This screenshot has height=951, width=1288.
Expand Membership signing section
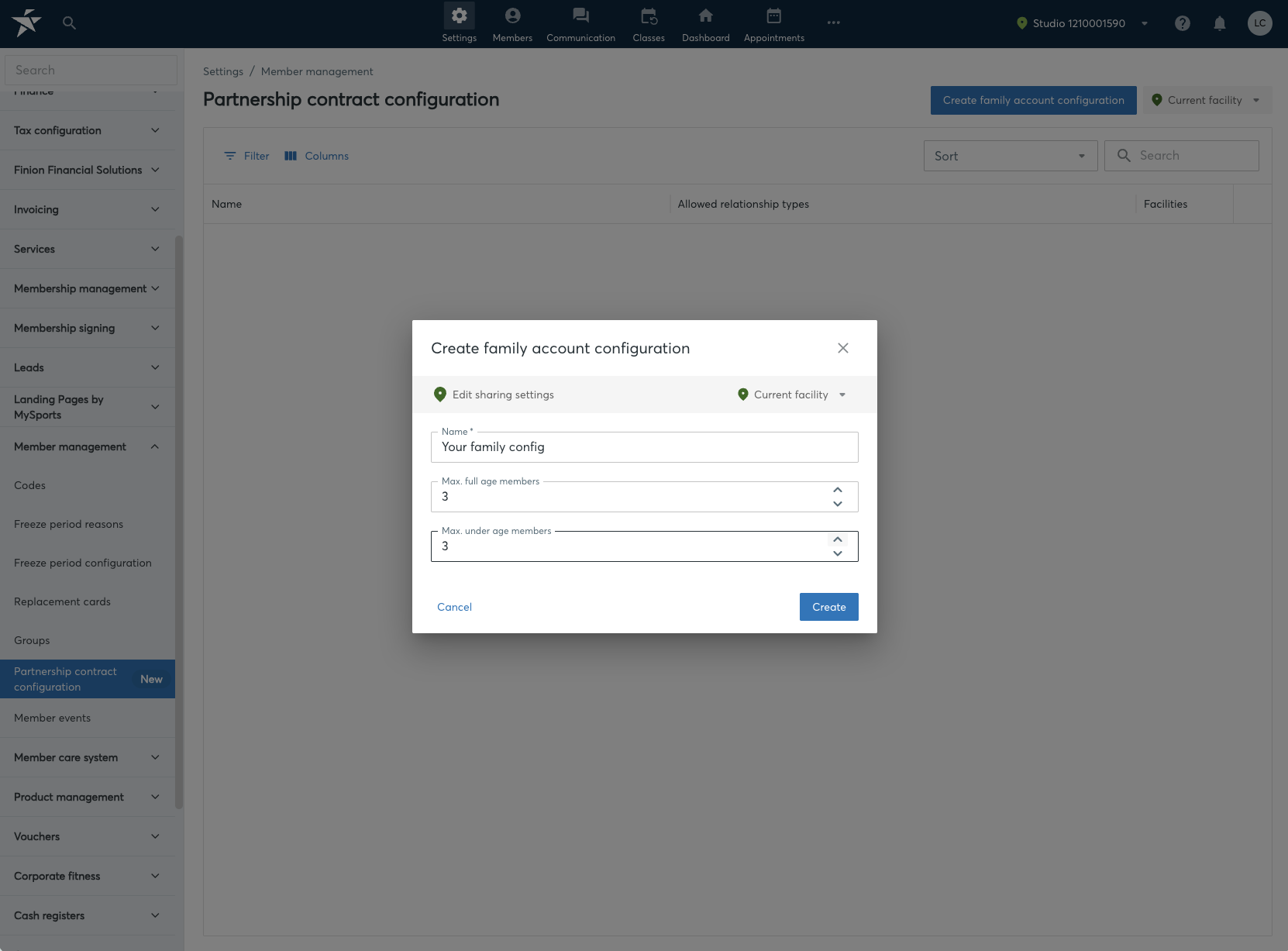tap(88, 328)
